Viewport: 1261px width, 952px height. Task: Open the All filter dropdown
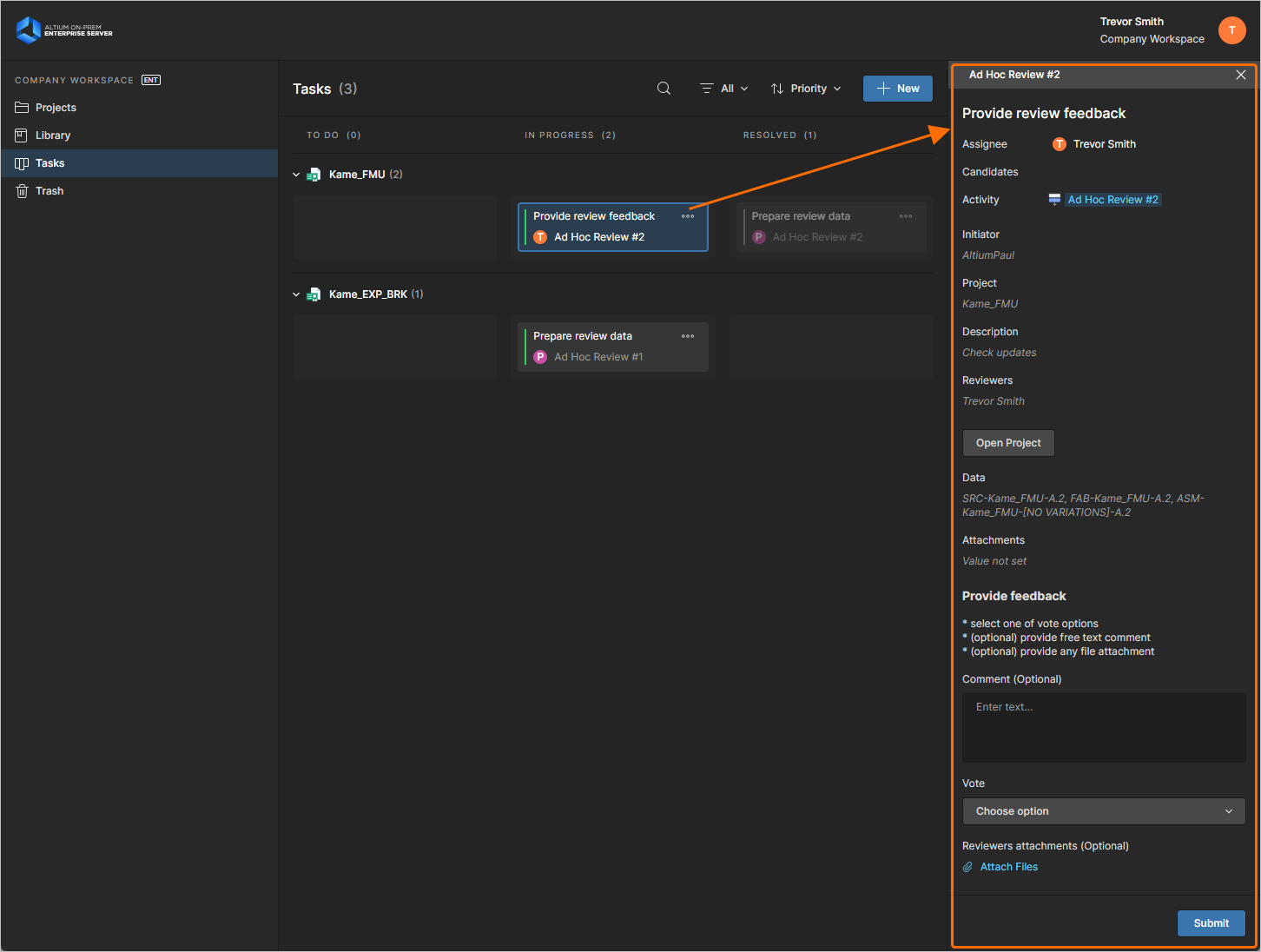724,89
